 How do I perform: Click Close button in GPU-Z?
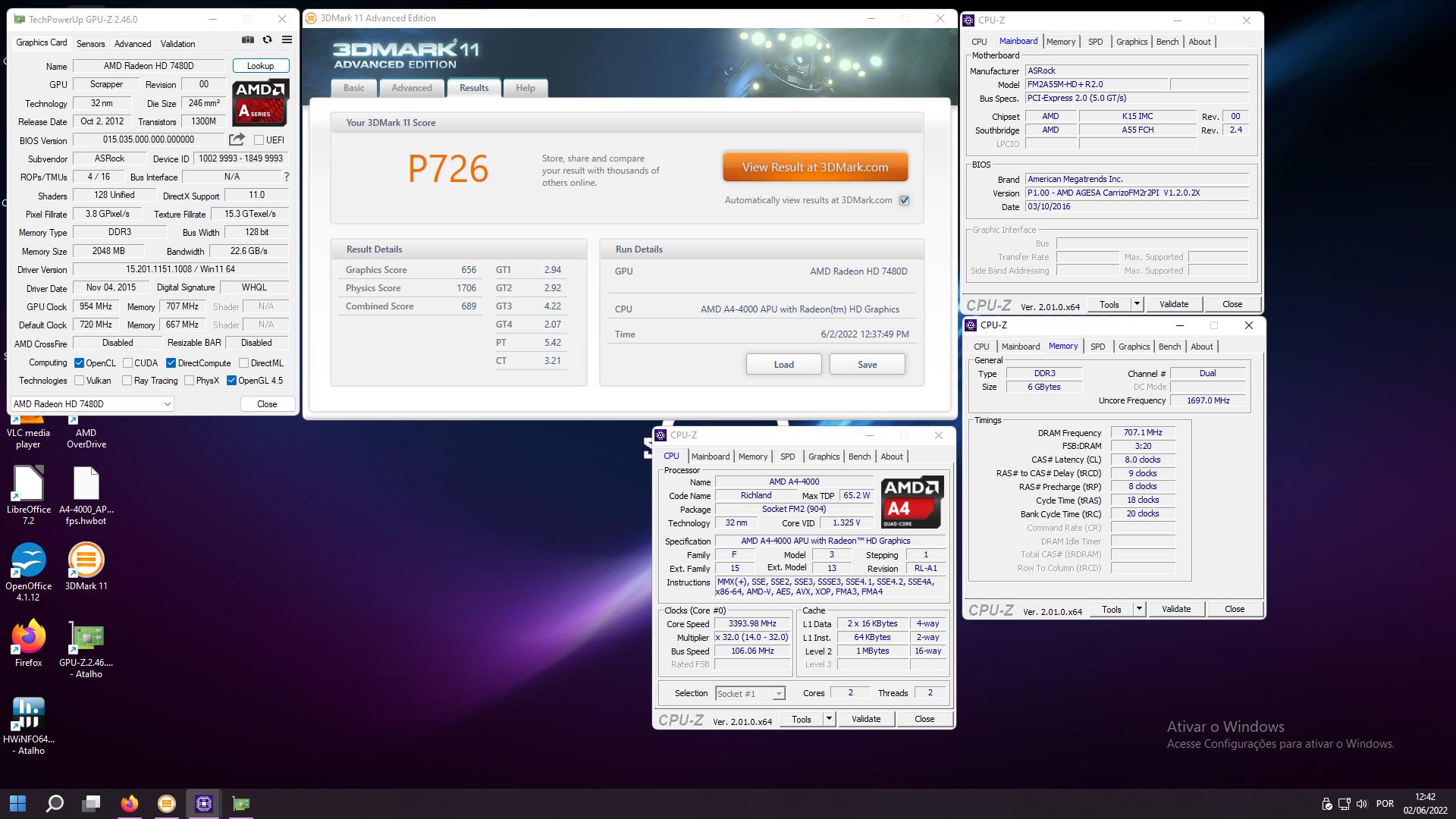pyautogui.click(x=267, y=404)
